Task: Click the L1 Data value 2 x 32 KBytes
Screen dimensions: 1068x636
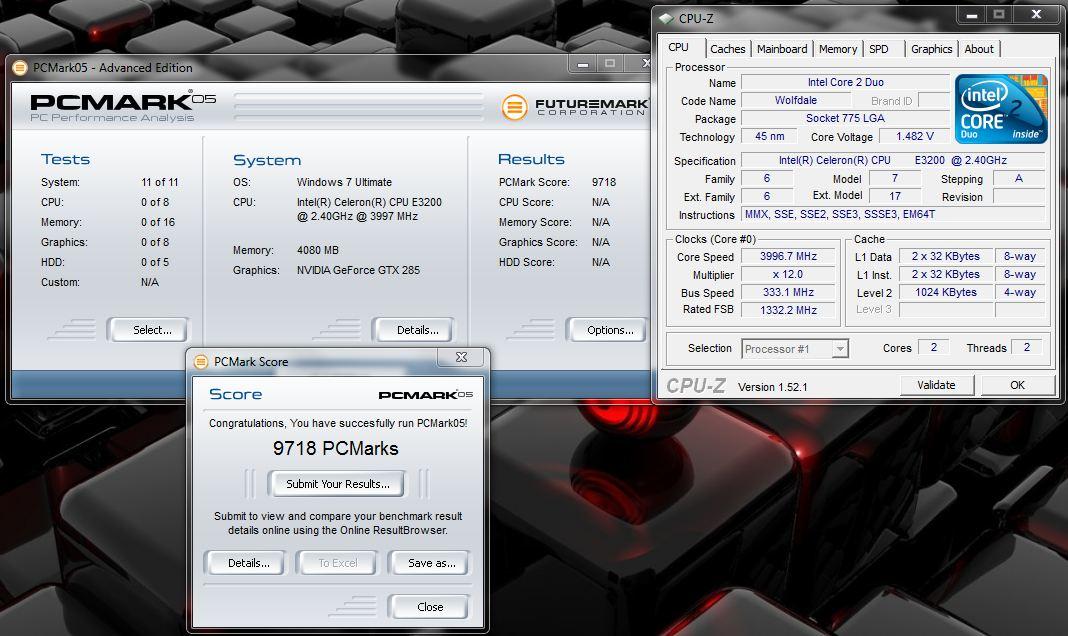Action: [945, 257]
